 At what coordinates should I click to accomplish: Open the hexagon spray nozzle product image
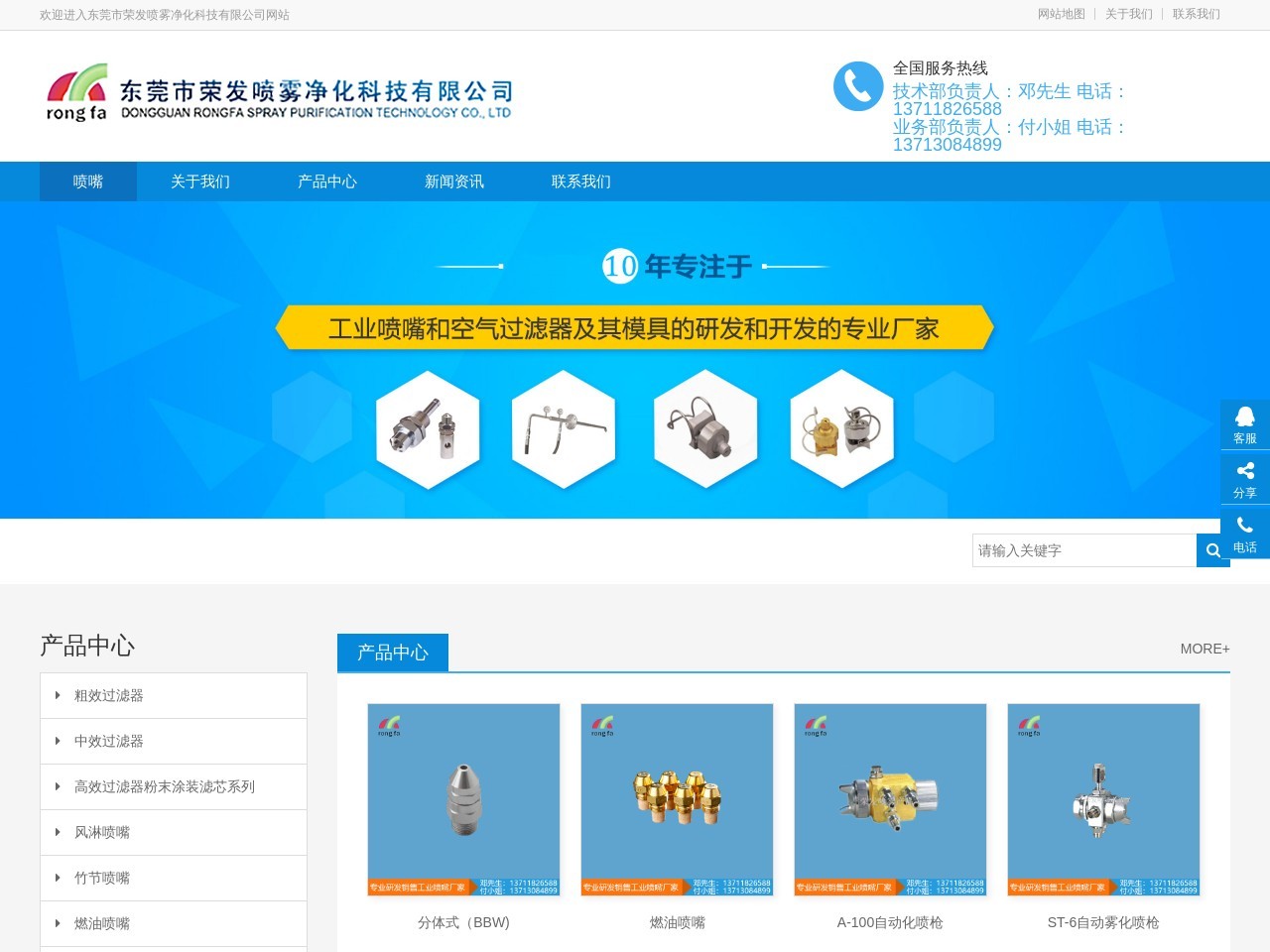click(427, 428)
